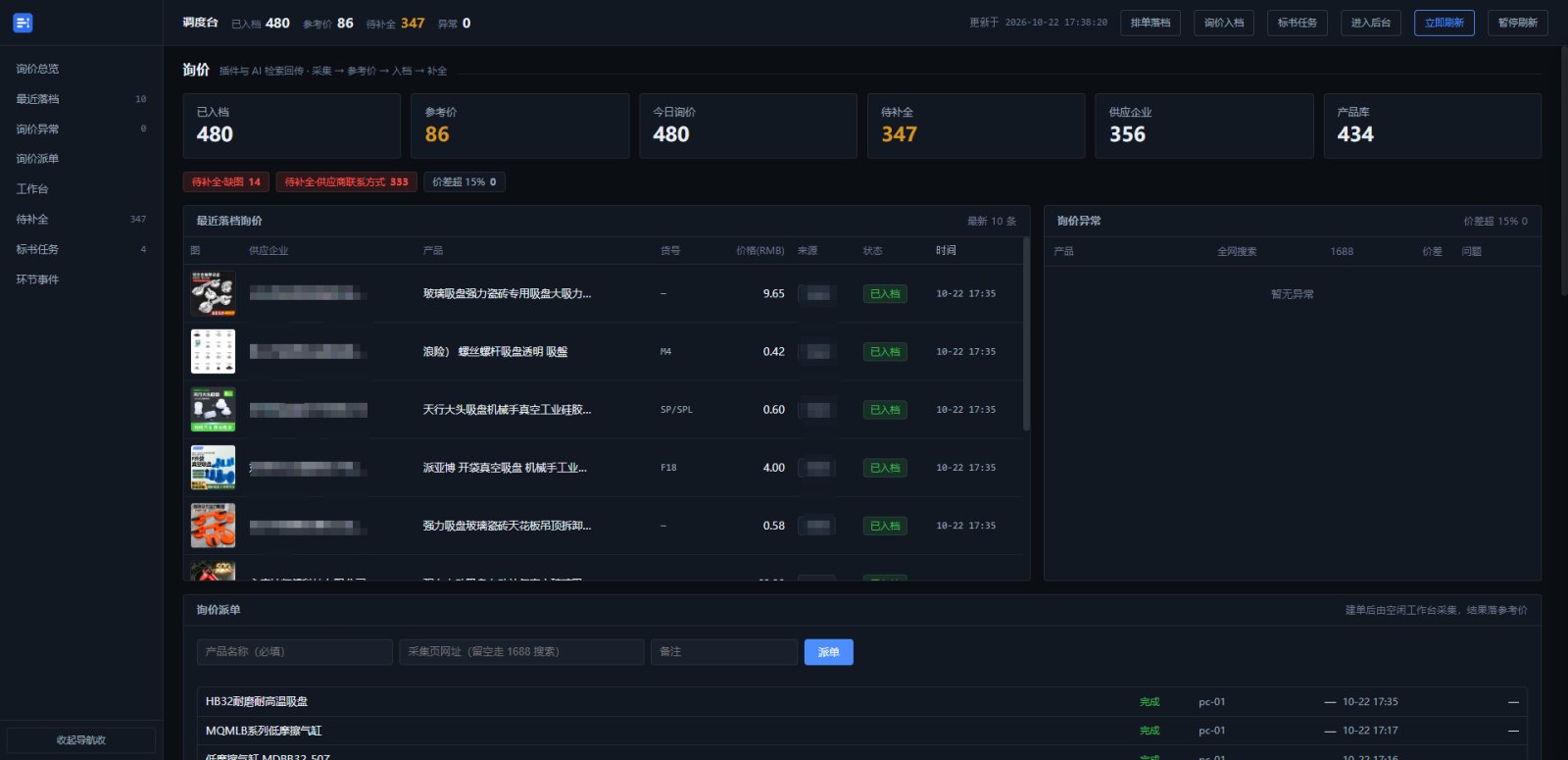Open thumbnail of 螺丝螺杆吸盘透明 product
Screen dimensions: 1568x760
click(213, 351)
